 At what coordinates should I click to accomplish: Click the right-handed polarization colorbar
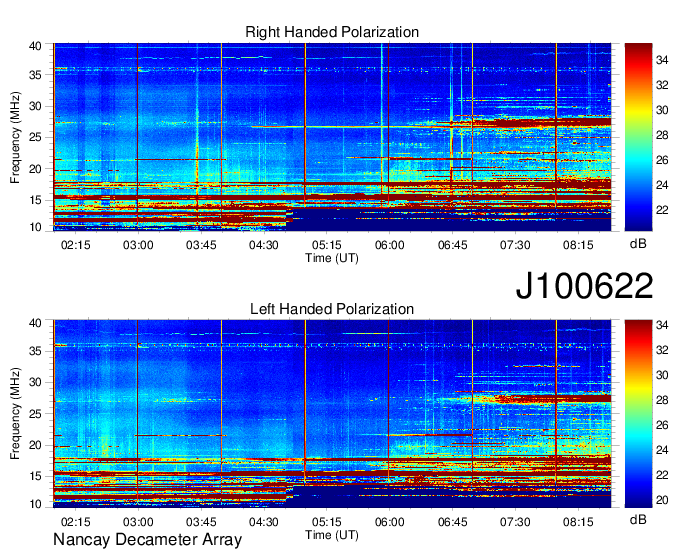(x=638, y=137)
